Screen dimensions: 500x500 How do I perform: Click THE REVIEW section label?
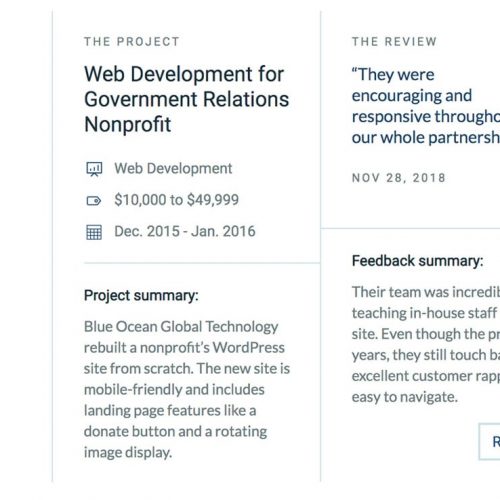[394, 42]
